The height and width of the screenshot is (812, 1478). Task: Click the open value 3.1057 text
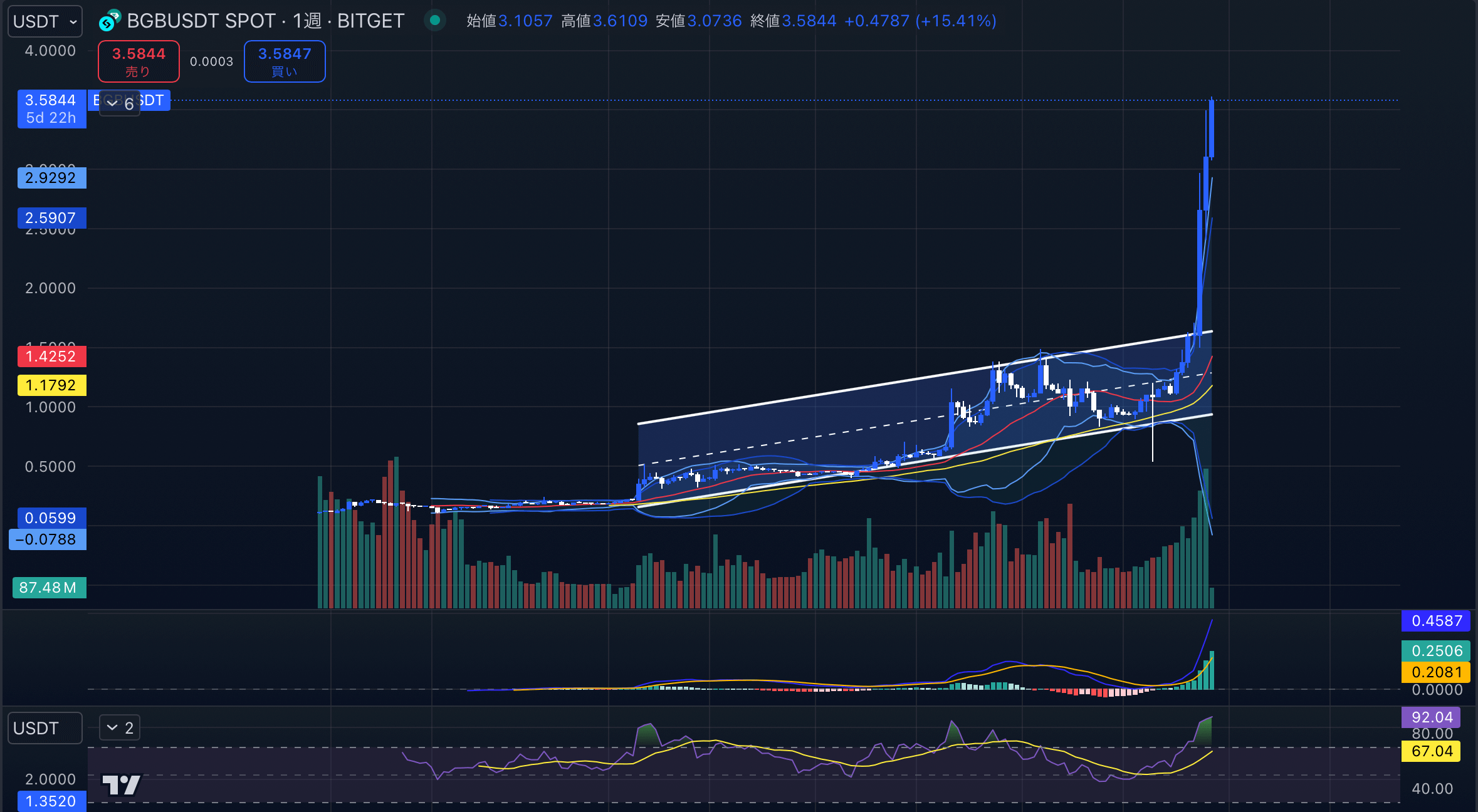pyautogui.click(x=525, y=21)
